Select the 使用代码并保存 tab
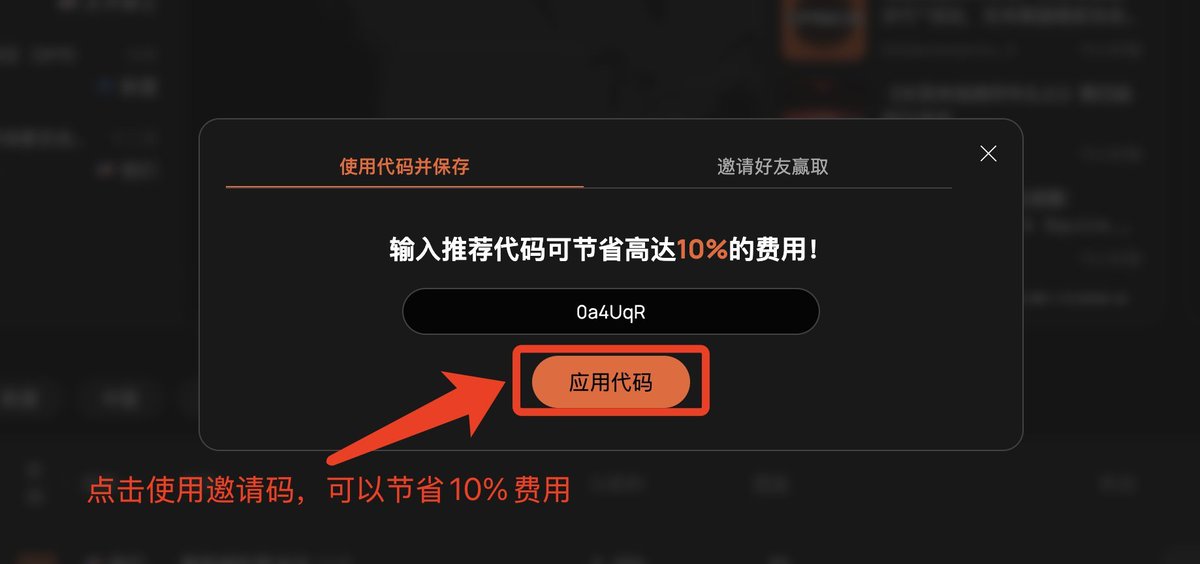Image resolution: width=1200 pixels, height=564 pixels. tap(404, 166)
